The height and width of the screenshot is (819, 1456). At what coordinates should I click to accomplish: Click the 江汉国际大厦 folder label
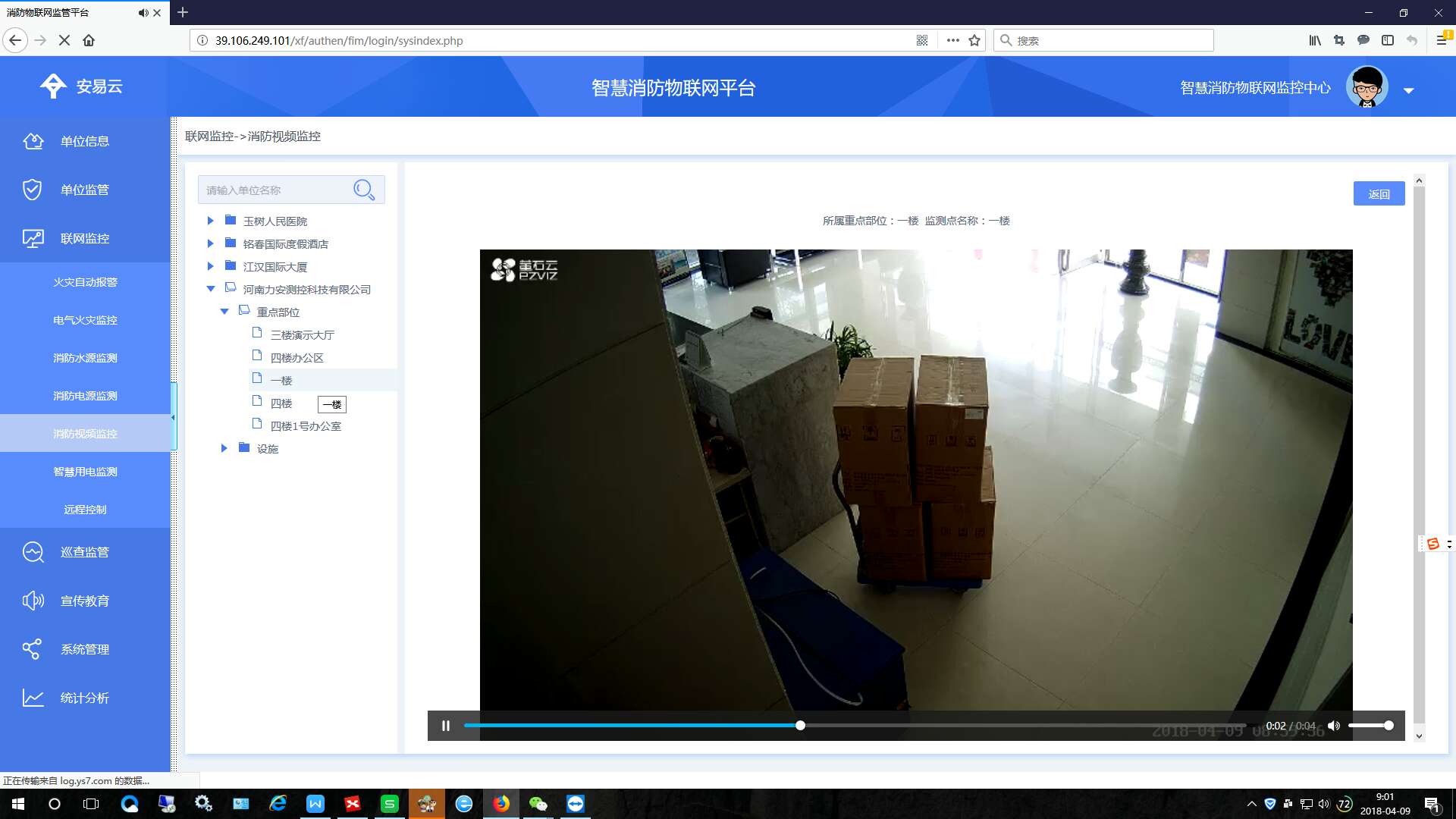tap(275, 267)
